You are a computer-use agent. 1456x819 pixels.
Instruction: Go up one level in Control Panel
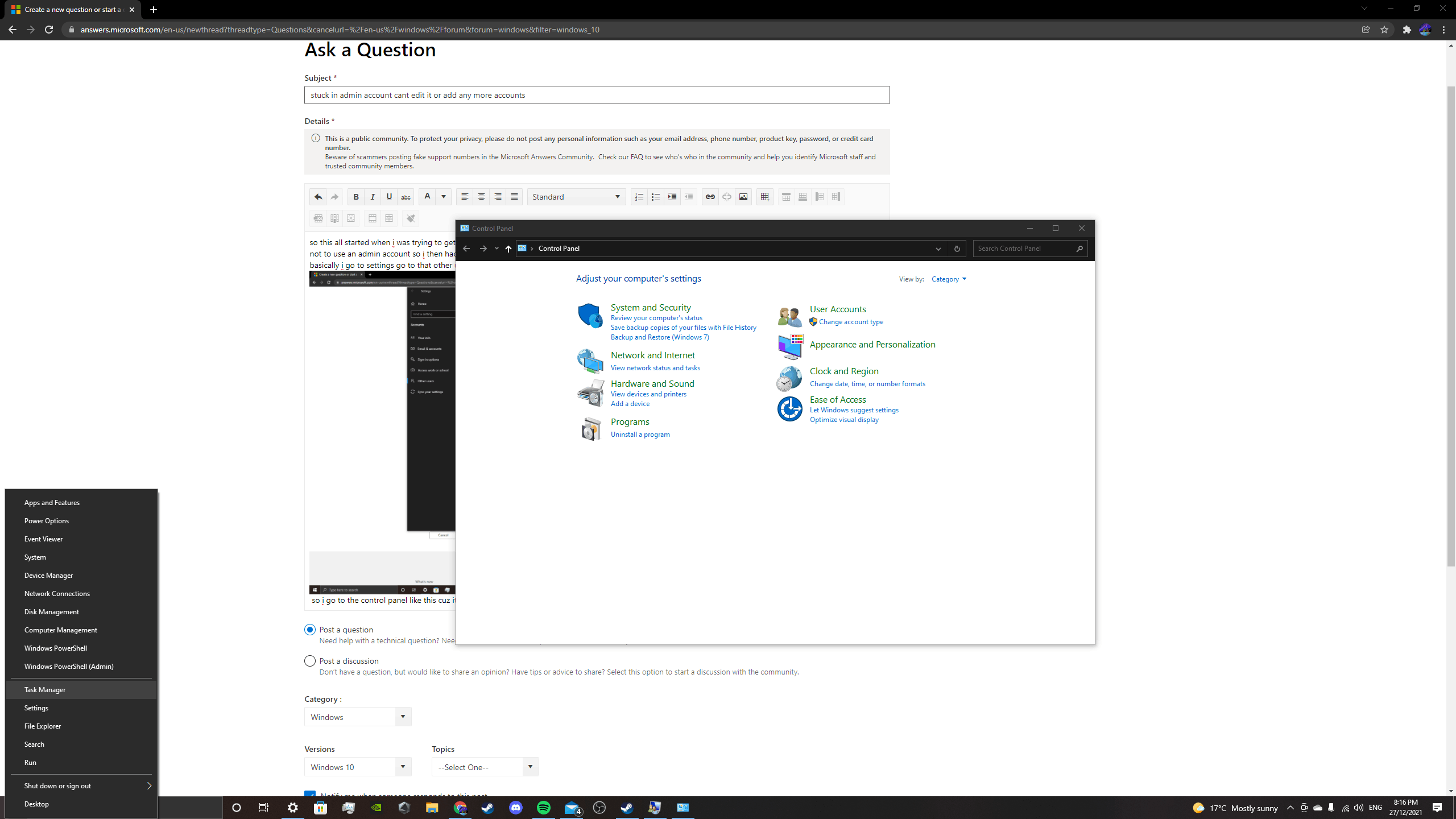(x=508, y=249)
